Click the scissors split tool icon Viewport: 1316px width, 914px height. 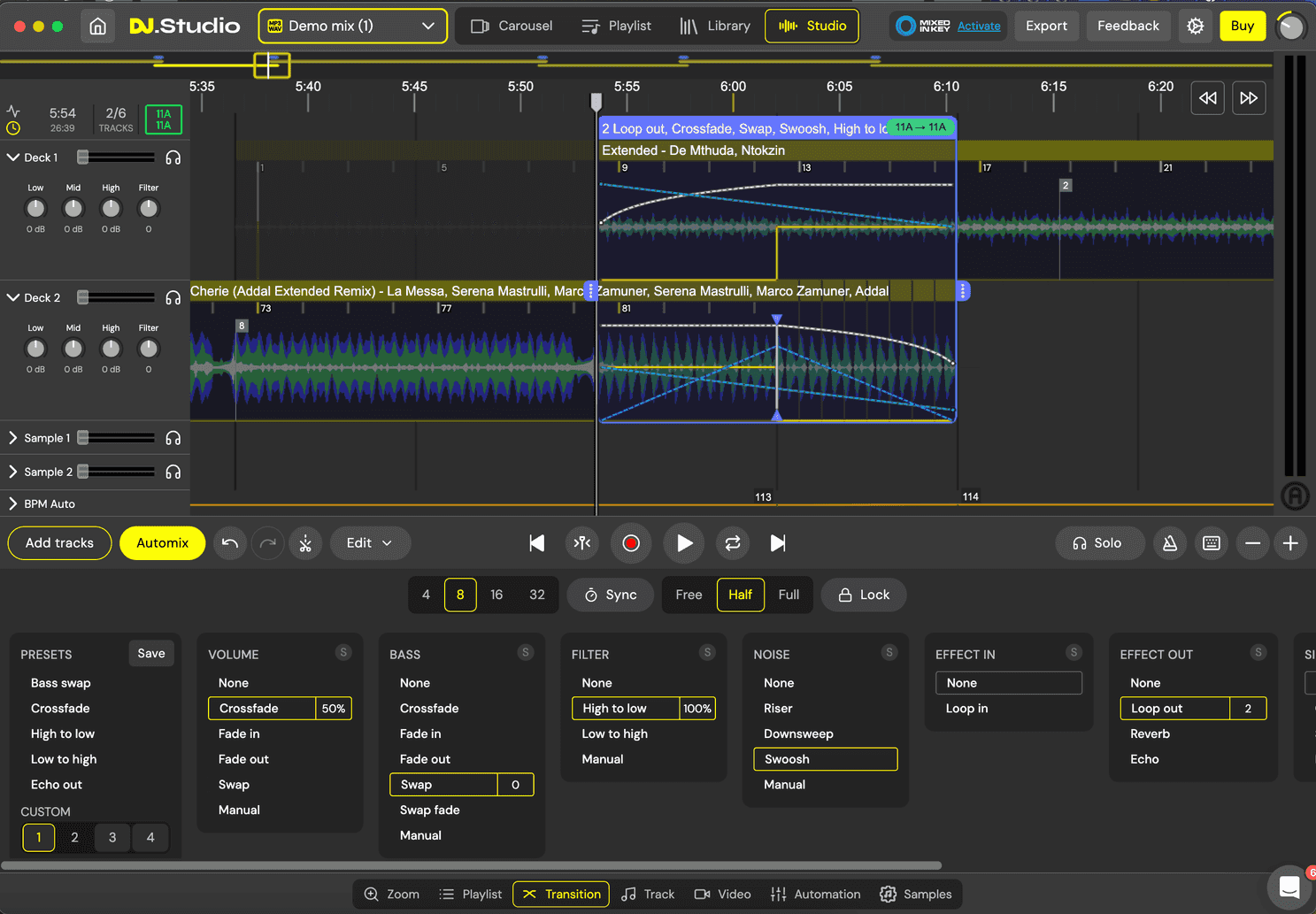[305, 543]
